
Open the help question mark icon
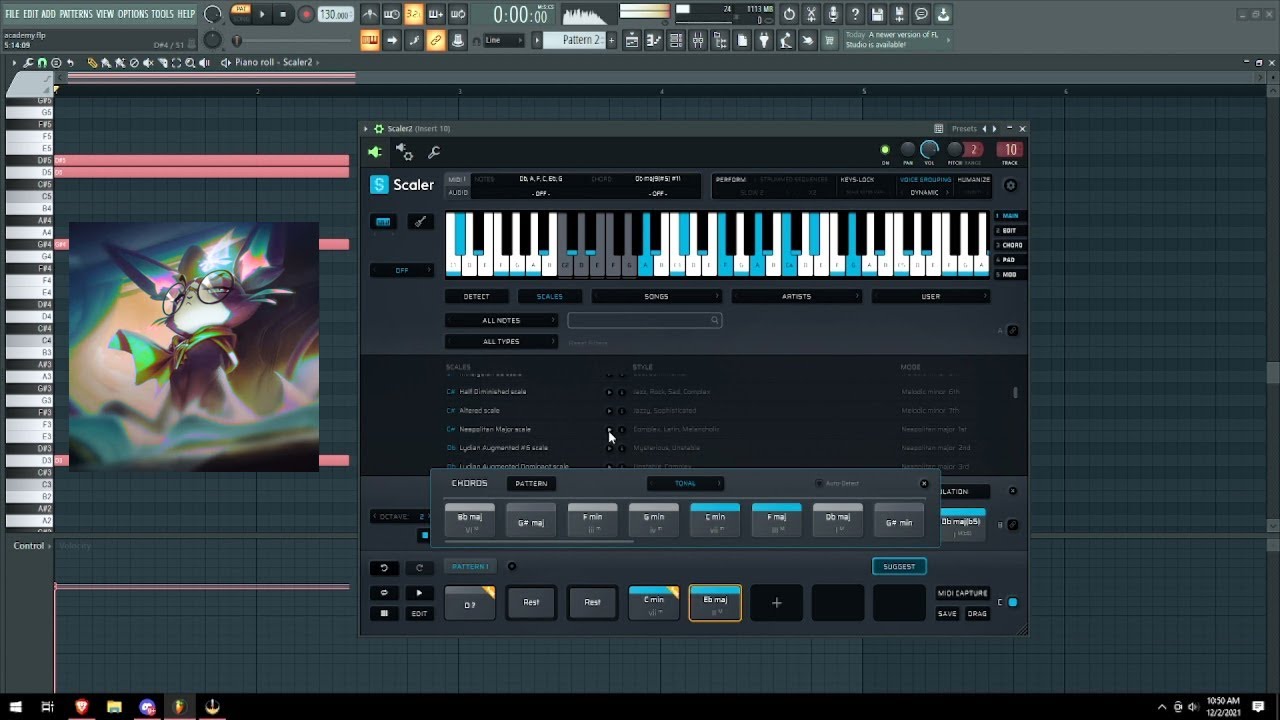(x=855, y=14)
